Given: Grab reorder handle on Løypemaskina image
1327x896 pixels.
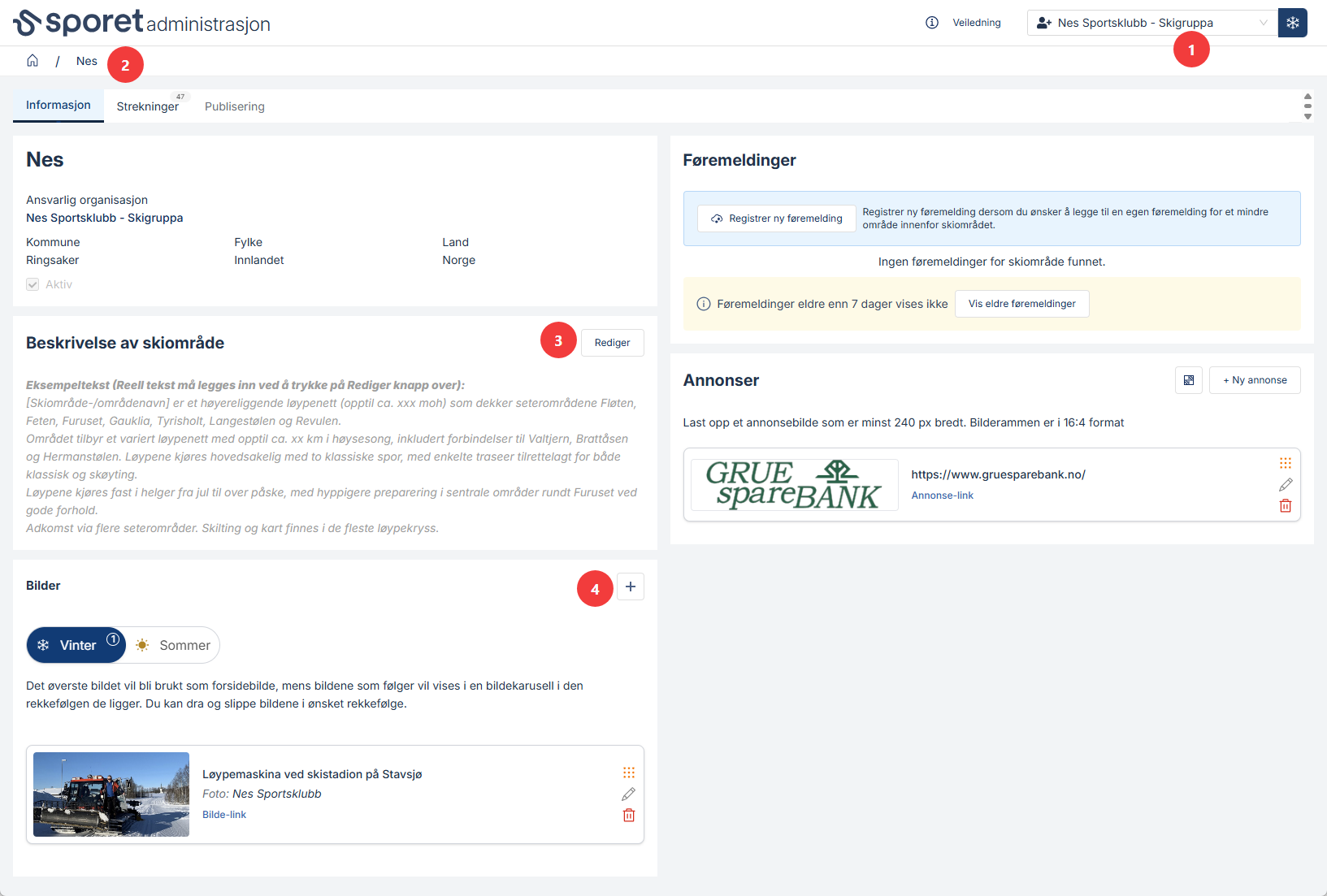Looking at the screenshot, I should click(629, 773).
